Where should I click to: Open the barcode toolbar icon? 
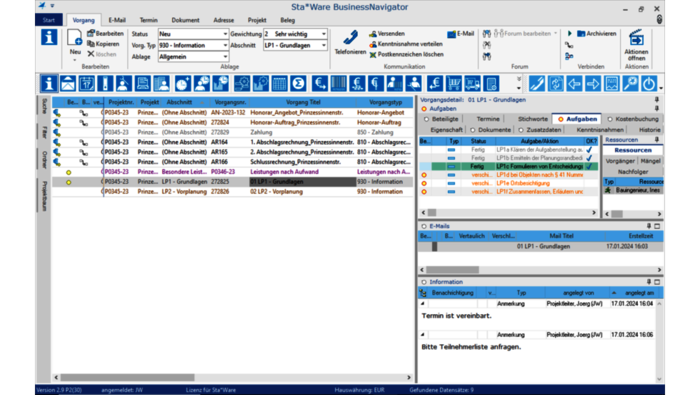click(338, 83)
